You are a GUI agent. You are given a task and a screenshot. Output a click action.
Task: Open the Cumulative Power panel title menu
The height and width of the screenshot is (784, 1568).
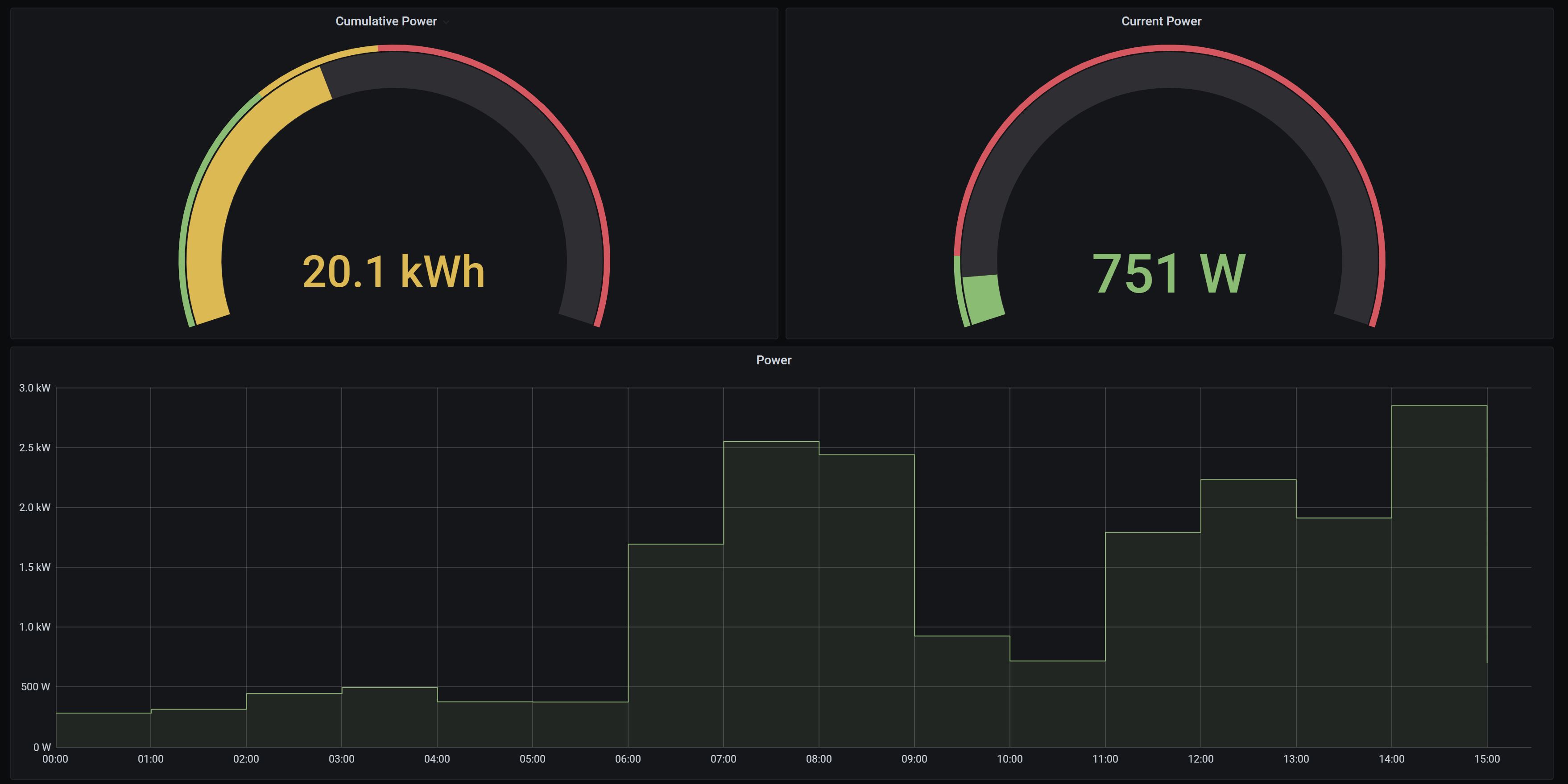tap(386, 21)
